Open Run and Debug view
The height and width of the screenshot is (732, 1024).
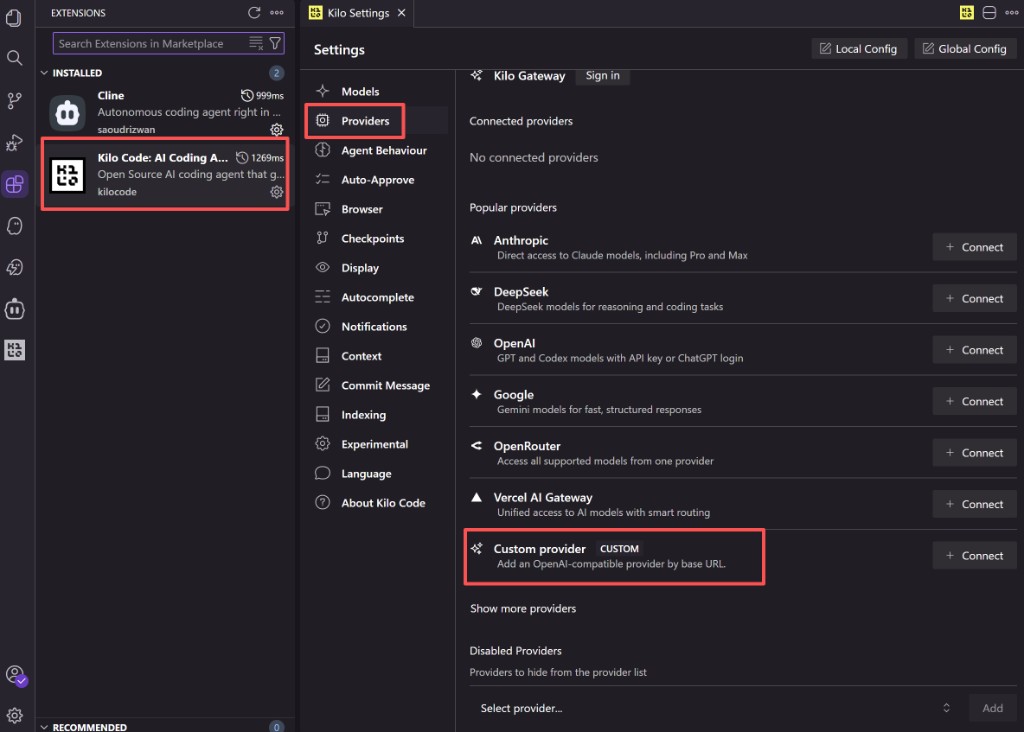click(x=14, y=142)
